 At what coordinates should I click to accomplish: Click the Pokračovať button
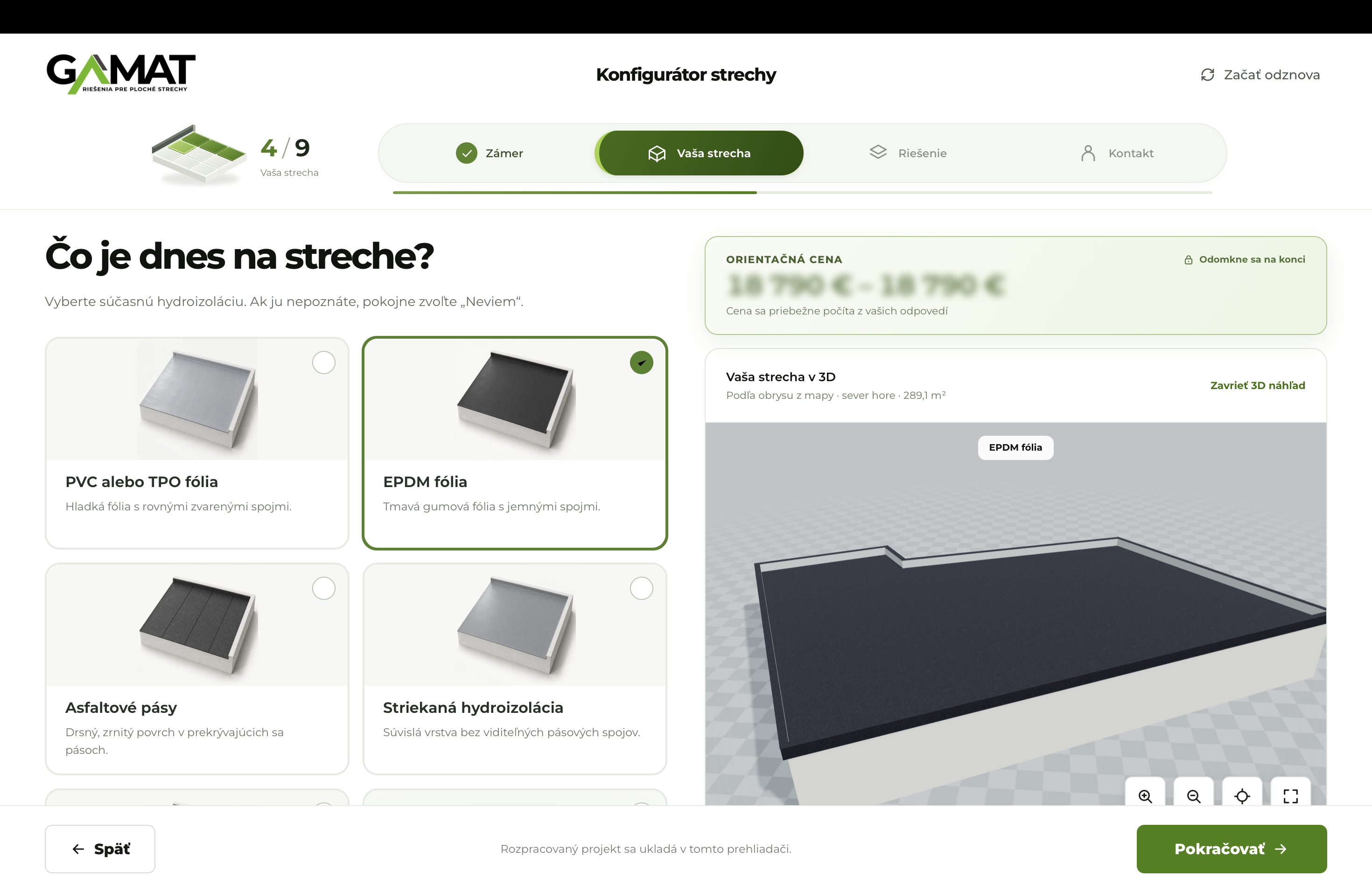point(1232,849)
